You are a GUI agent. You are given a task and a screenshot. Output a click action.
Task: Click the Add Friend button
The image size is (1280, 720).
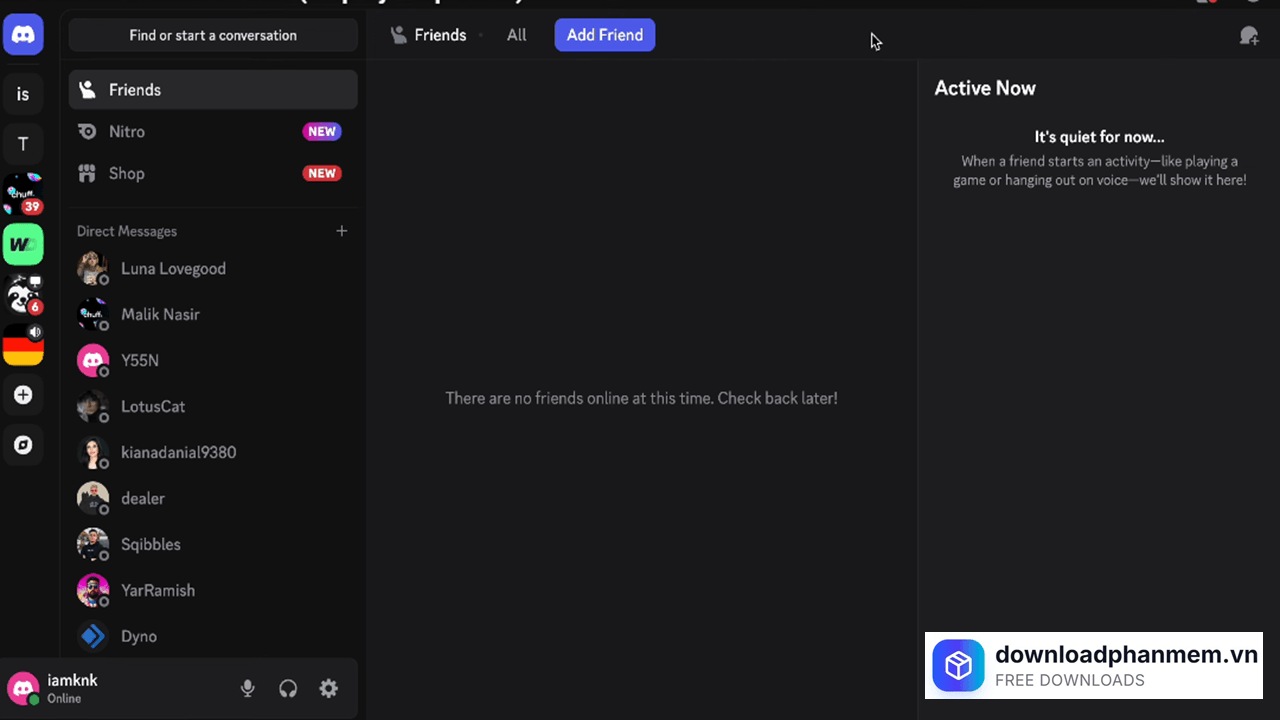604,34
